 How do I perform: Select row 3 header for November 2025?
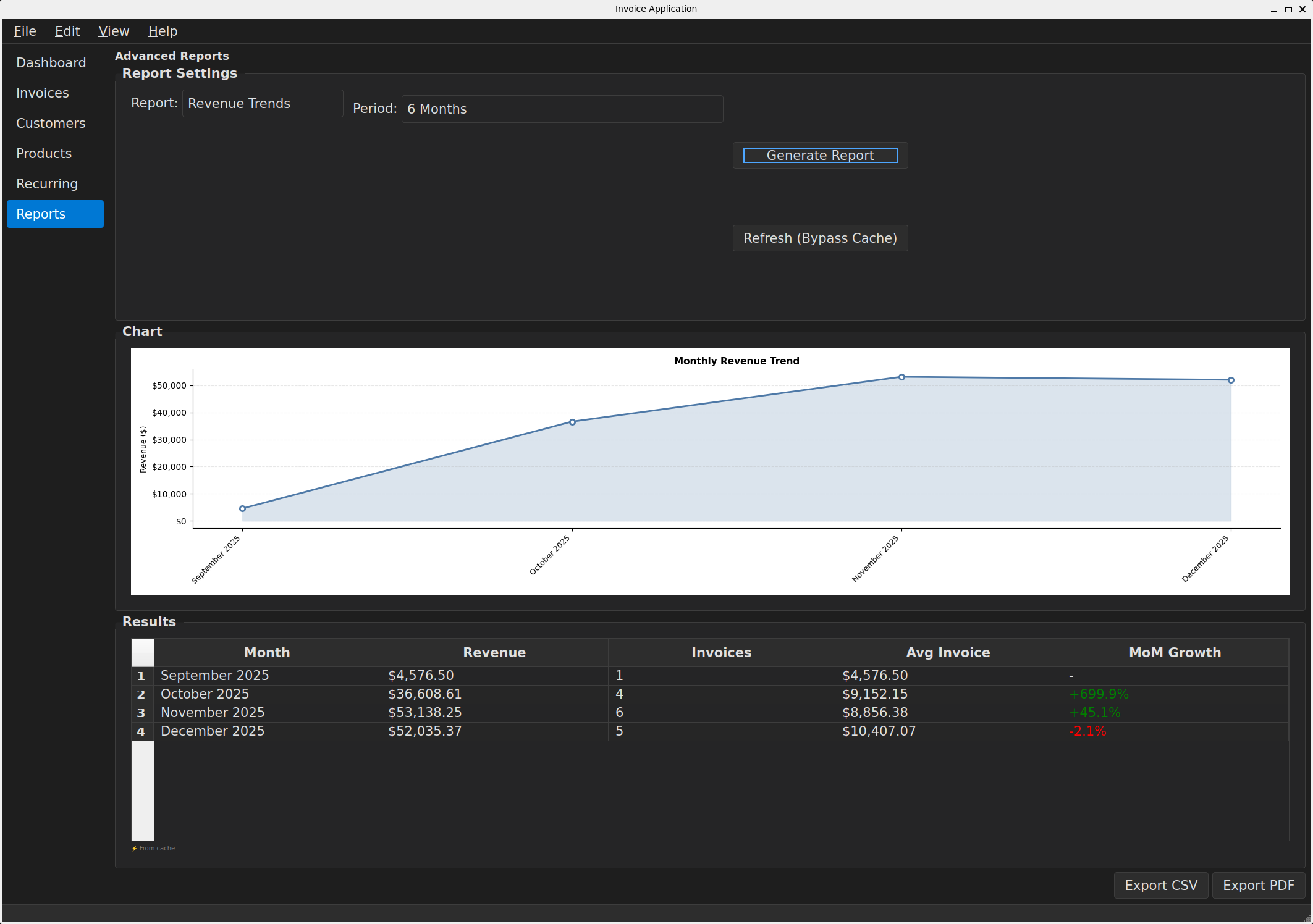141,713
